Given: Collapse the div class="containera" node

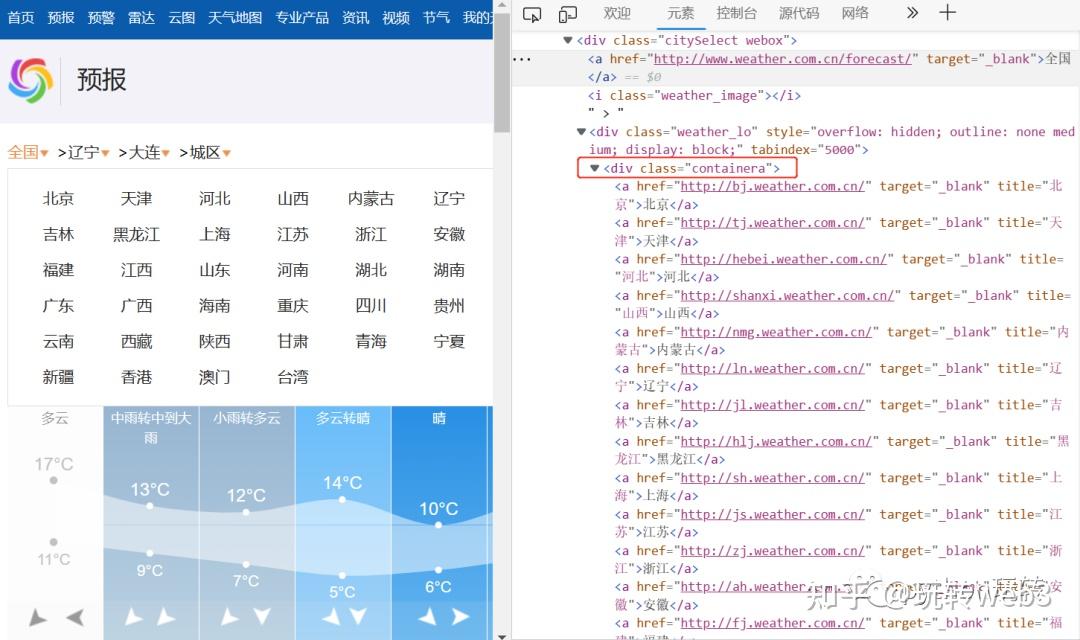Looking at the screenshot, I should [x=594, y=167].
